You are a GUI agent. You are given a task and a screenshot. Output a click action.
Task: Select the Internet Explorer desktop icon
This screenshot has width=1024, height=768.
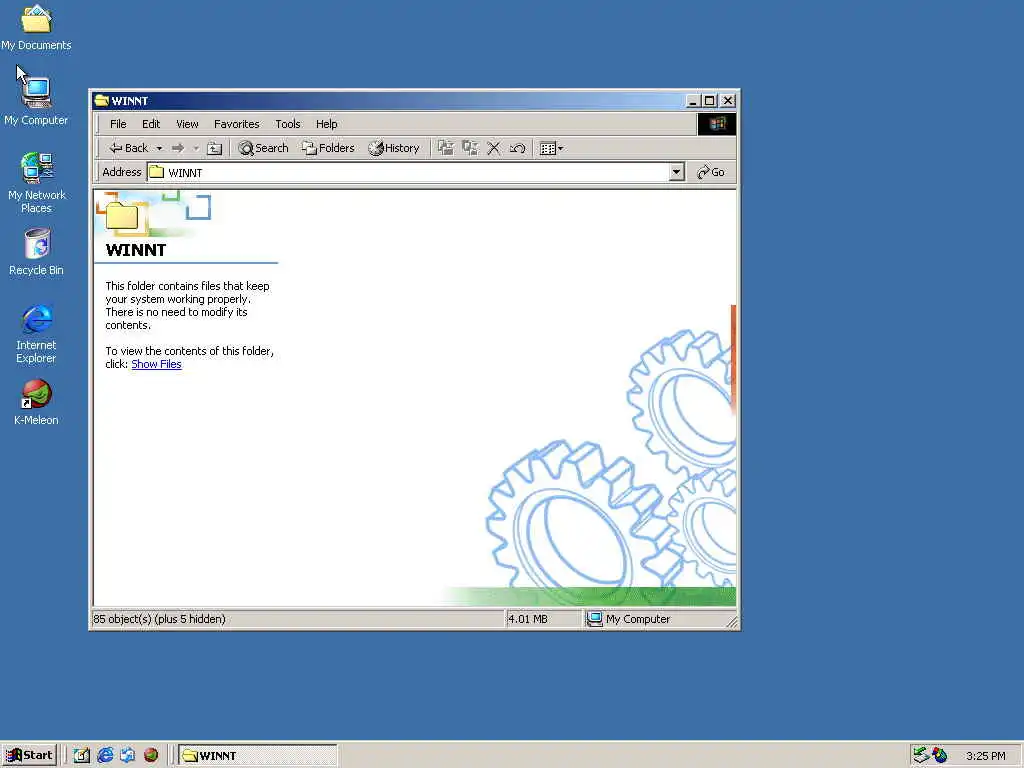coord(37,334)
